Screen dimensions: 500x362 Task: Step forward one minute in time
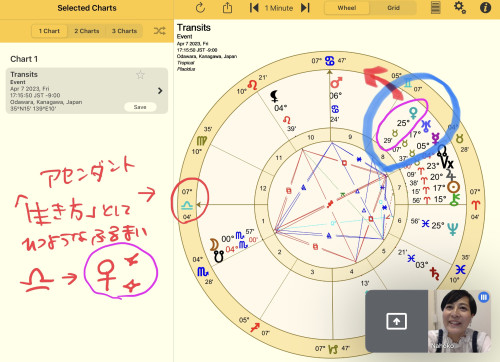[305, 8]
